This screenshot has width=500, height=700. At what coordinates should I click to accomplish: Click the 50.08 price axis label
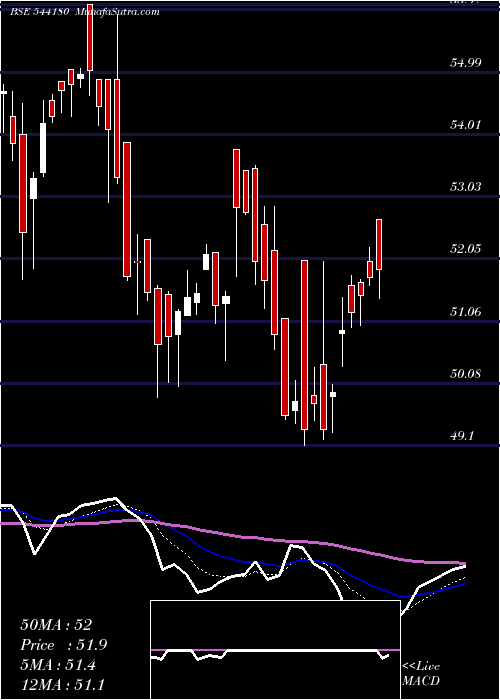pos(466,373)
